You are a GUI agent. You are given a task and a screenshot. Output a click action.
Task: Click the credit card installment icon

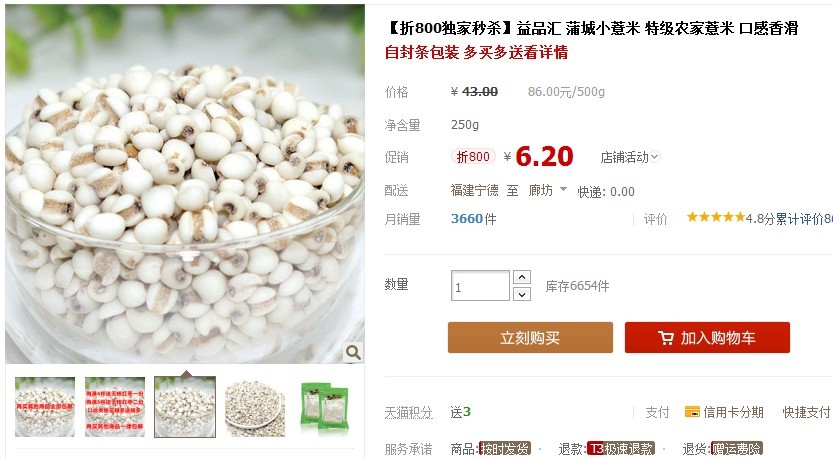click(x=692, y=412)
